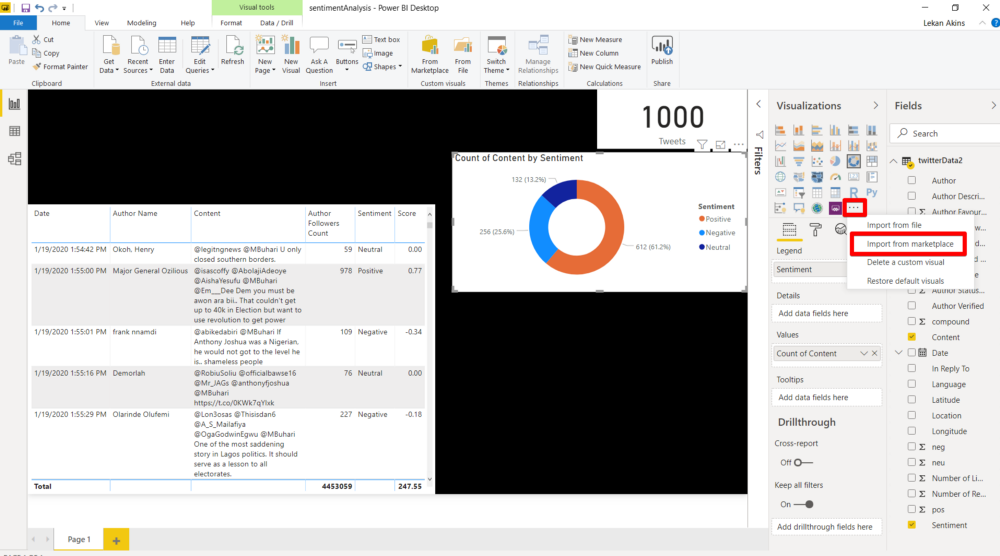
Task: Add a new page with plus button
Action: 116,540
